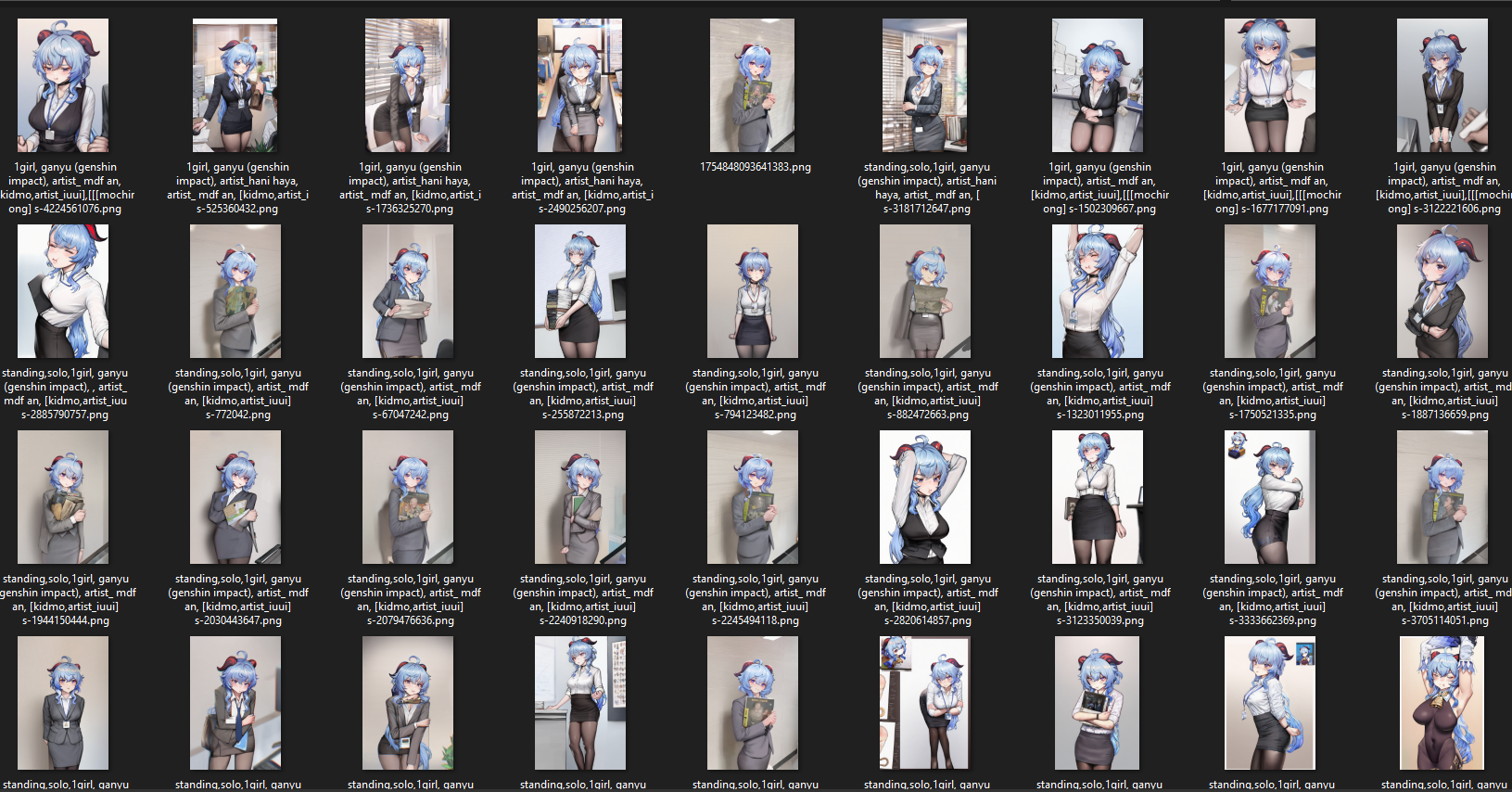Select thumbnail of file s-3181712647.png
The image size is (1512, 792).
tap(924, 85)
